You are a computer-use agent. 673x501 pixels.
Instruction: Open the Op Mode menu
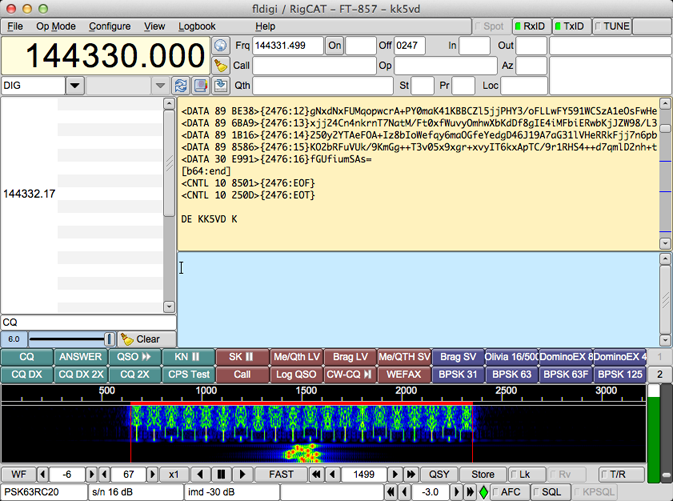tap(56, 26)
